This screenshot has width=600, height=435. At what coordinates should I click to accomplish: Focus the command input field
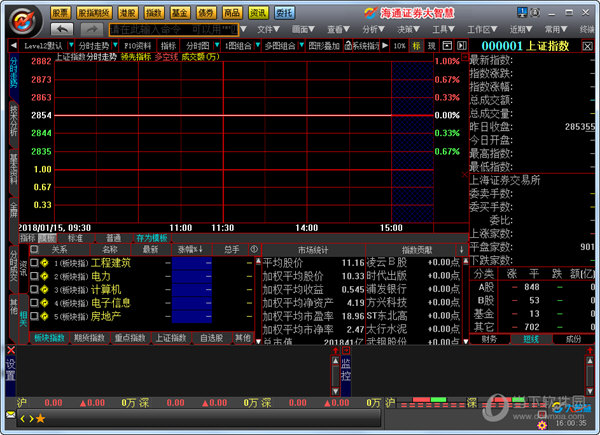tap(174, 29)
